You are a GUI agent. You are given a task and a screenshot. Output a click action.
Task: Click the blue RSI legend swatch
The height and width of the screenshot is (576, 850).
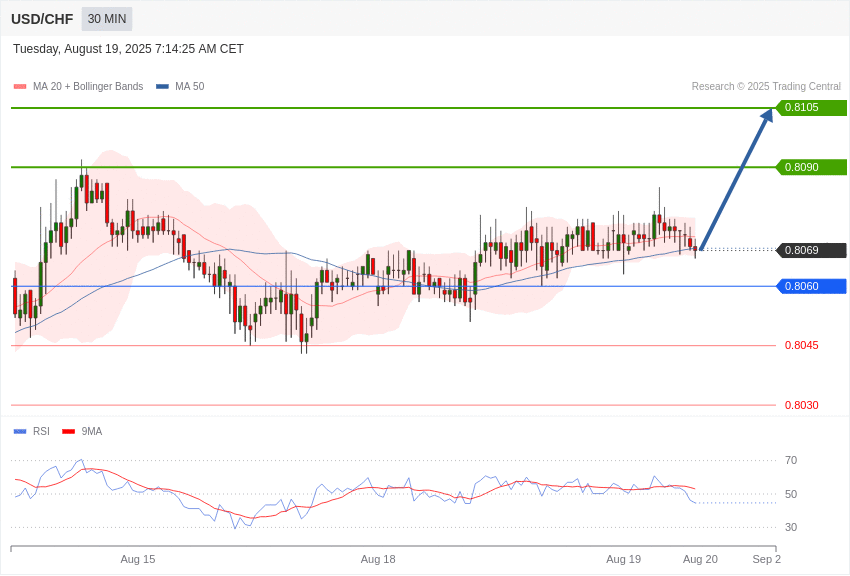20,431
